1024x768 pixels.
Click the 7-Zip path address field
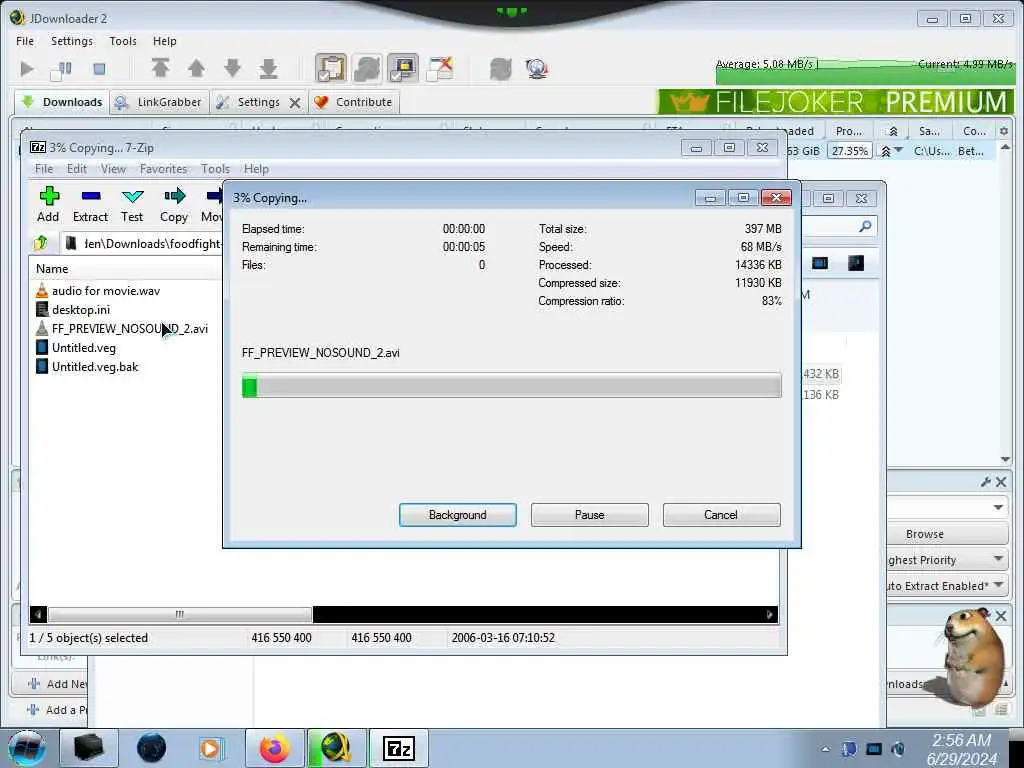coord(141,243)
